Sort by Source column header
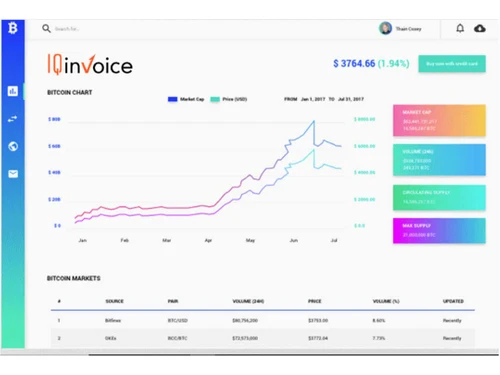The width and height of the screenshot is (500, 375). click(x=114, y=301)
